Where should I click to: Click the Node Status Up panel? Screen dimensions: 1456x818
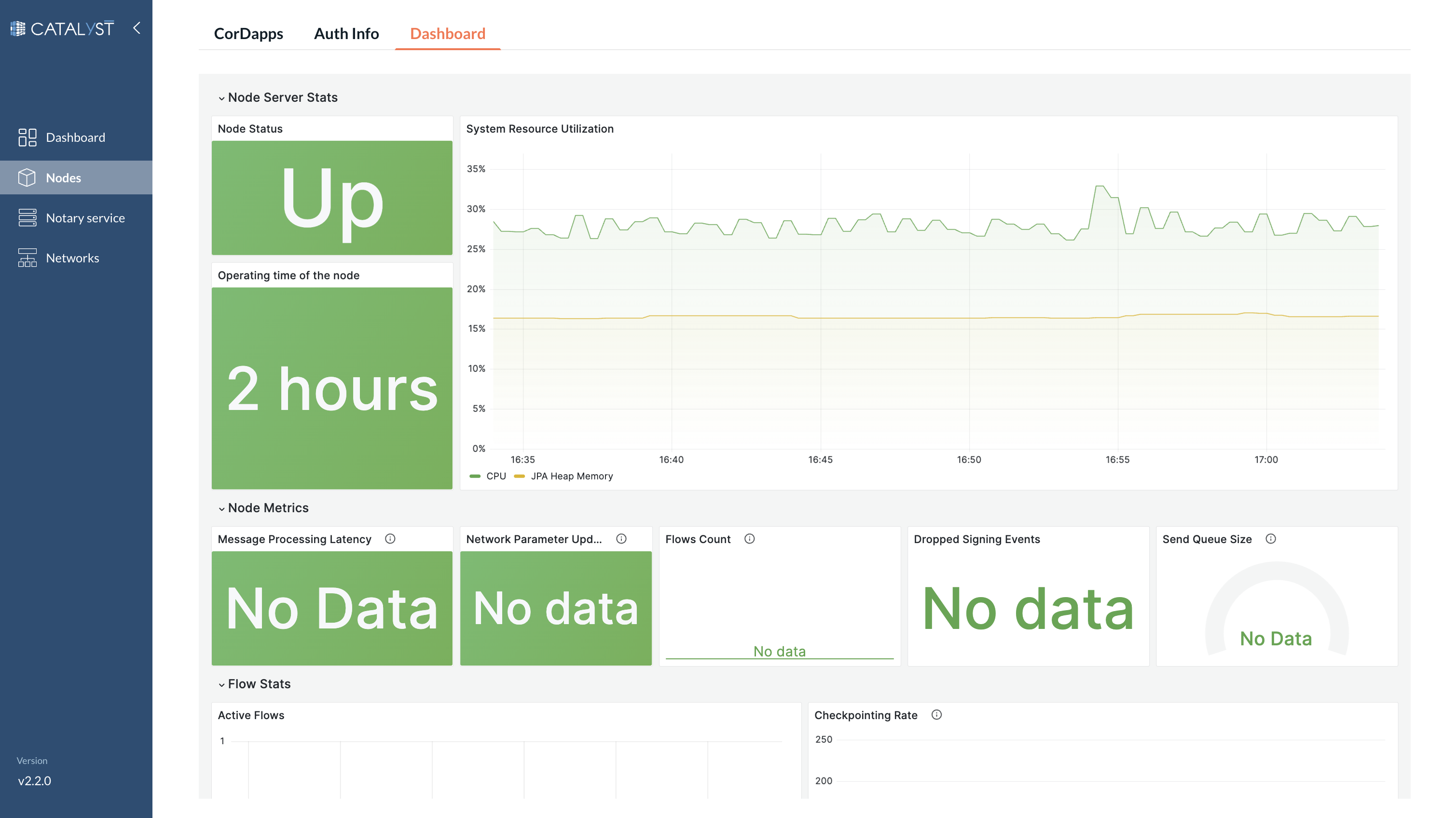pos(332,198)
